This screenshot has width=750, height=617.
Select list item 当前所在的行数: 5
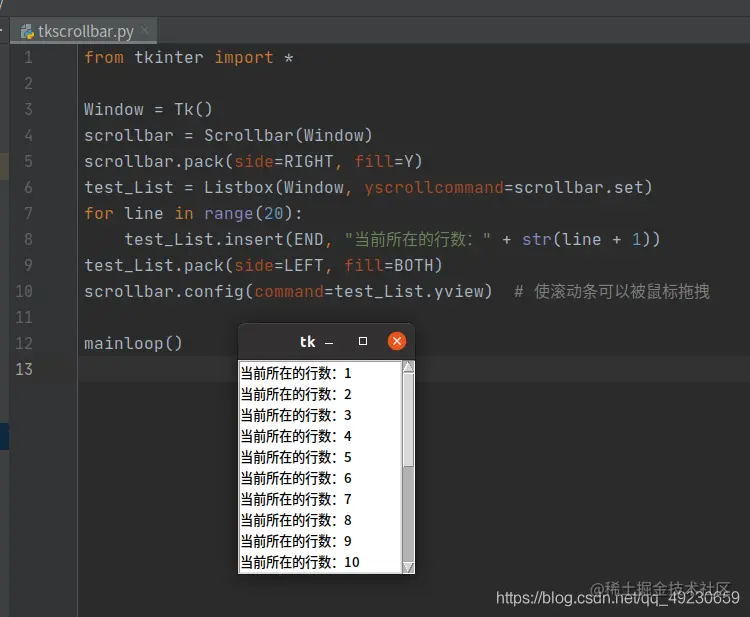tap(320, 457)
